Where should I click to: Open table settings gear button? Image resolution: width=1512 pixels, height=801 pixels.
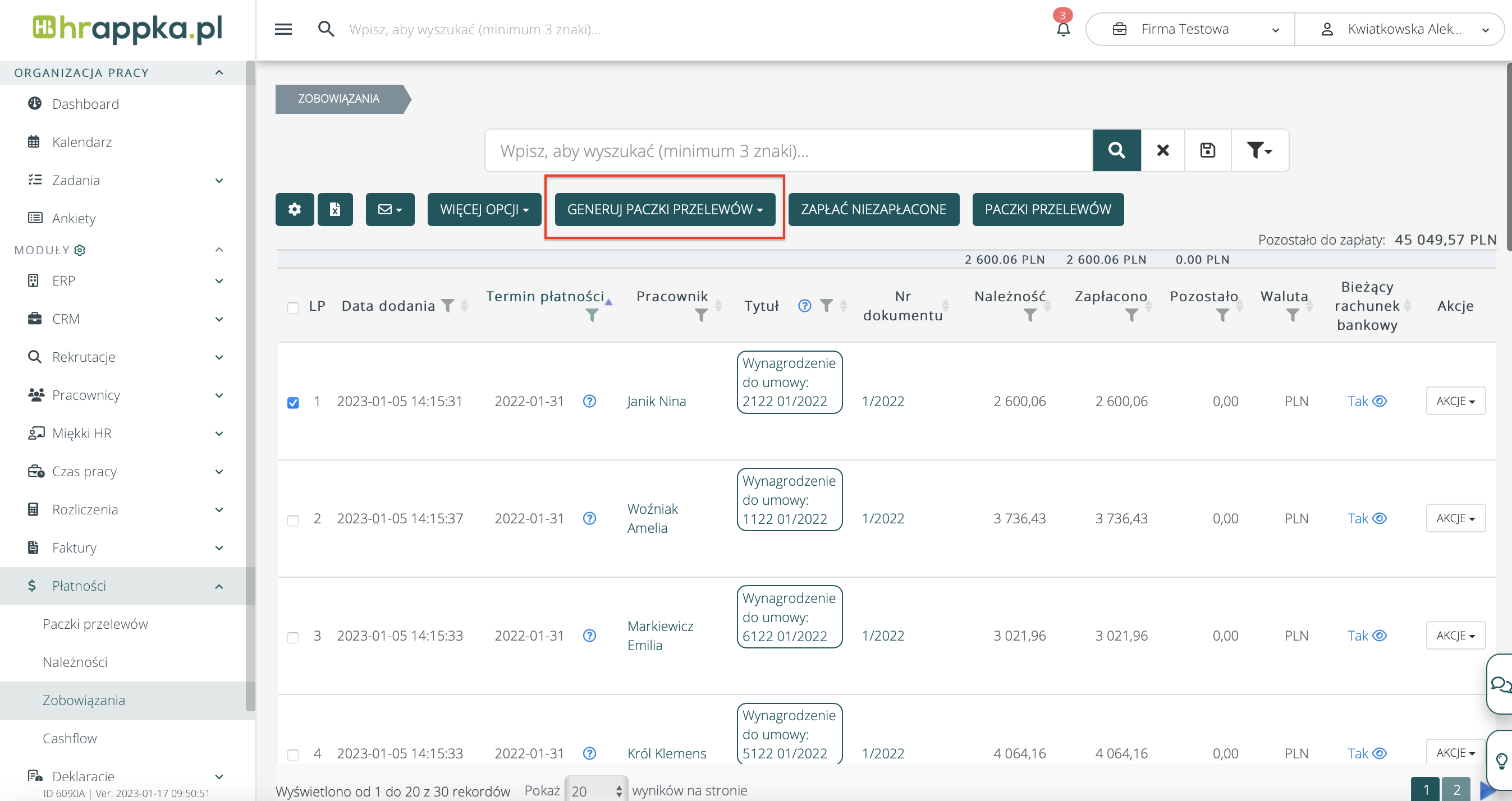[x=295, y=209]
